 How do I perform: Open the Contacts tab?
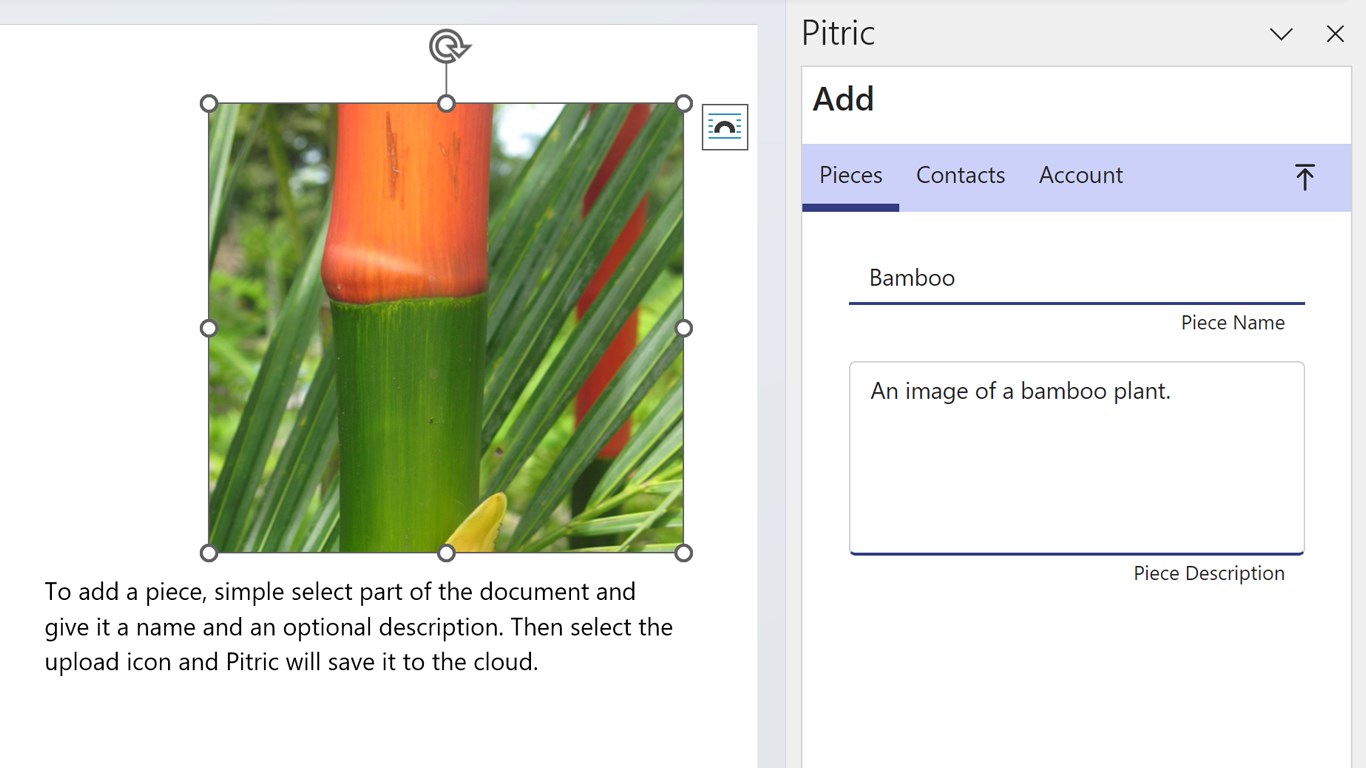point(960,176)
